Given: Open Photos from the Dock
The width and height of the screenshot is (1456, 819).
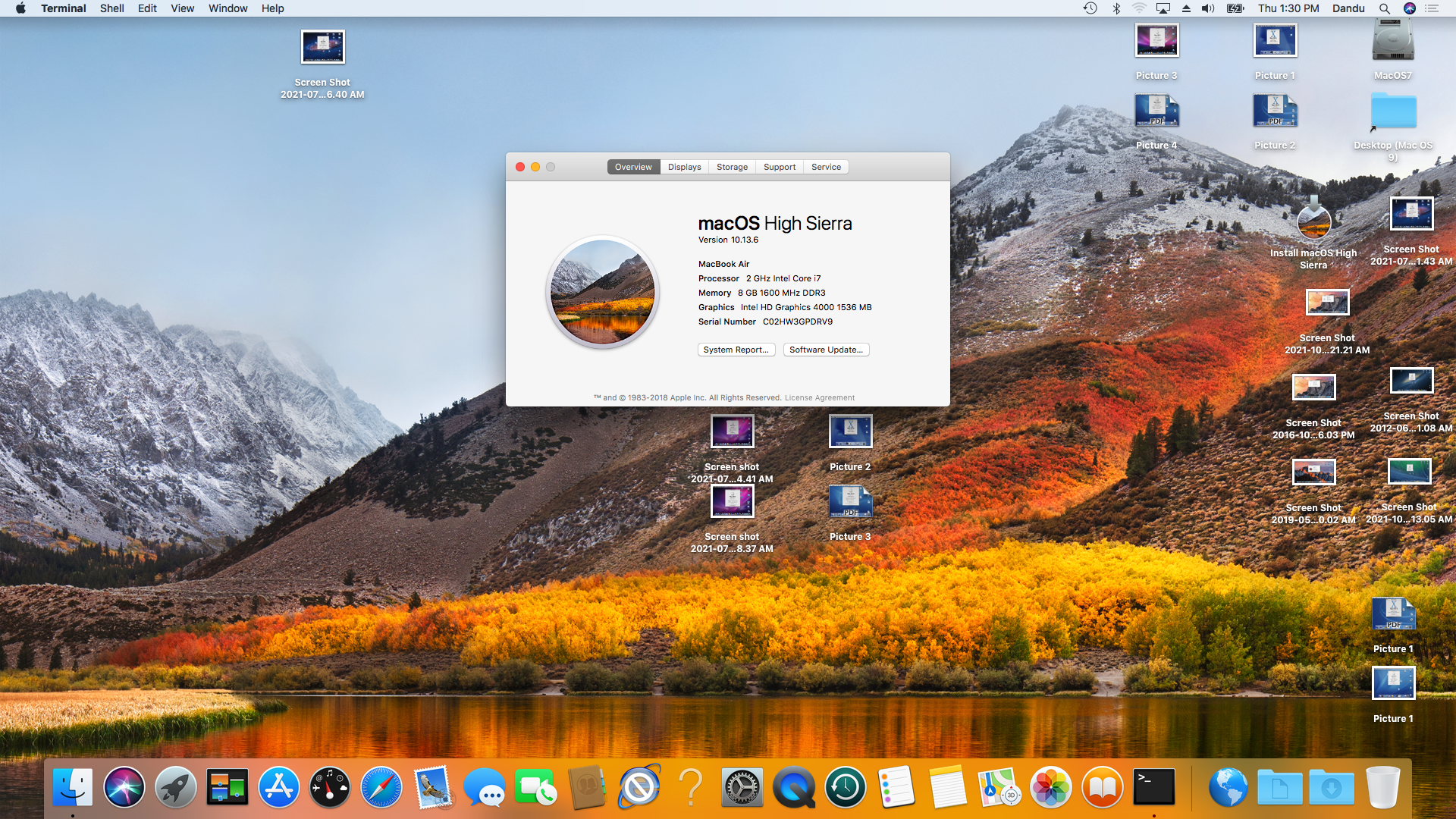Looking at the screenshot, I should point(1051,787).
